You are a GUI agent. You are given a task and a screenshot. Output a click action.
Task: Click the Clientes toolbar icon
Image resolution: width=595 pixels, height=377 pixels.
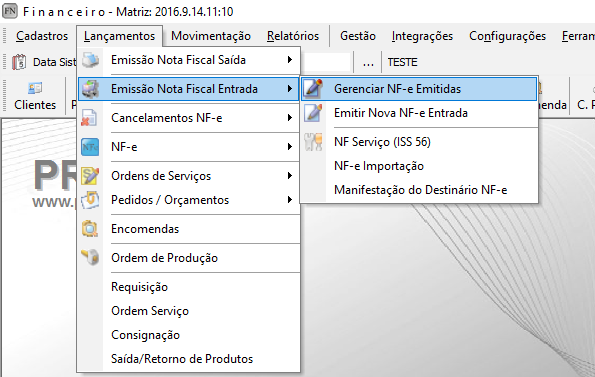[x=35, y=89]
